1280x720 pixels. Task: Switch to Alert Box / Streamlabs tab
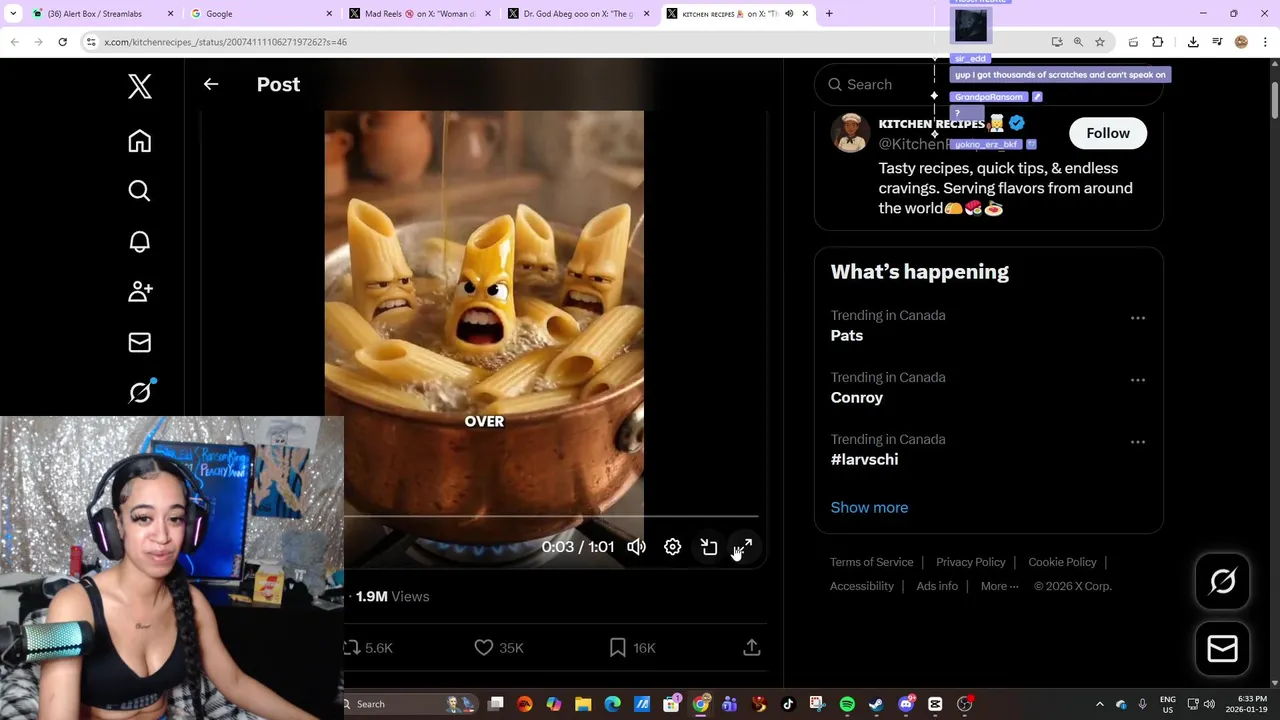click(103, 14)
